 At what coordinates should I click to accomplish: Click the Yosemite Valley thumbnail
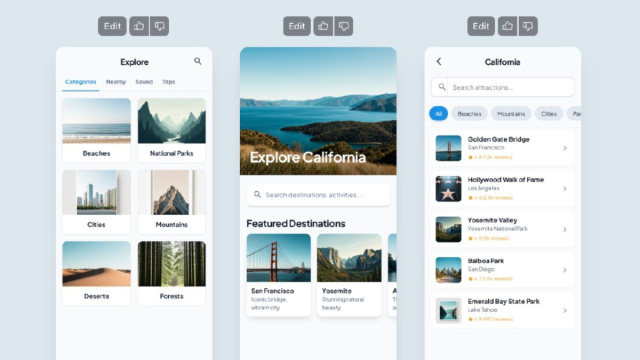[x=448, y=229]
